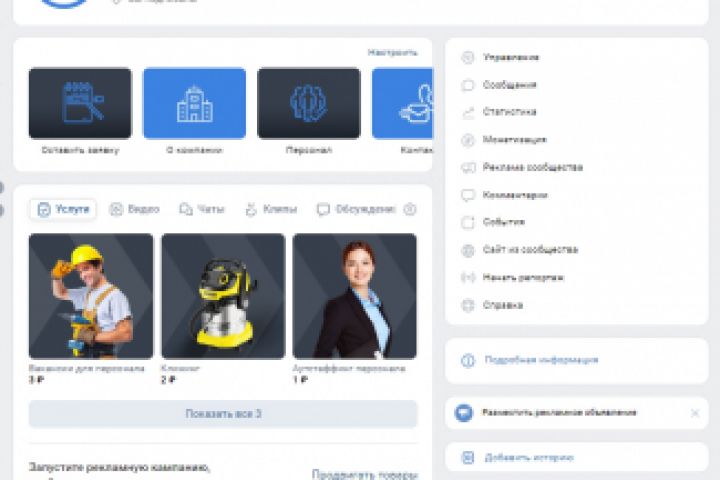Image resolution: width=720 pixels, height=480 pixels.
Task: Open the yellow vacuum cleaner service image
Action: point(223,296)
